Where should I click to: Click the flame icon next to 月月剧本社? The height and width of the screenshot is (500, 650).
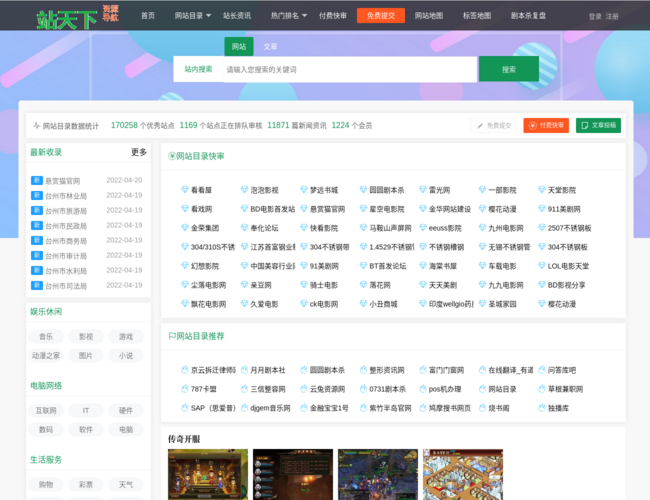click(244, 369)
